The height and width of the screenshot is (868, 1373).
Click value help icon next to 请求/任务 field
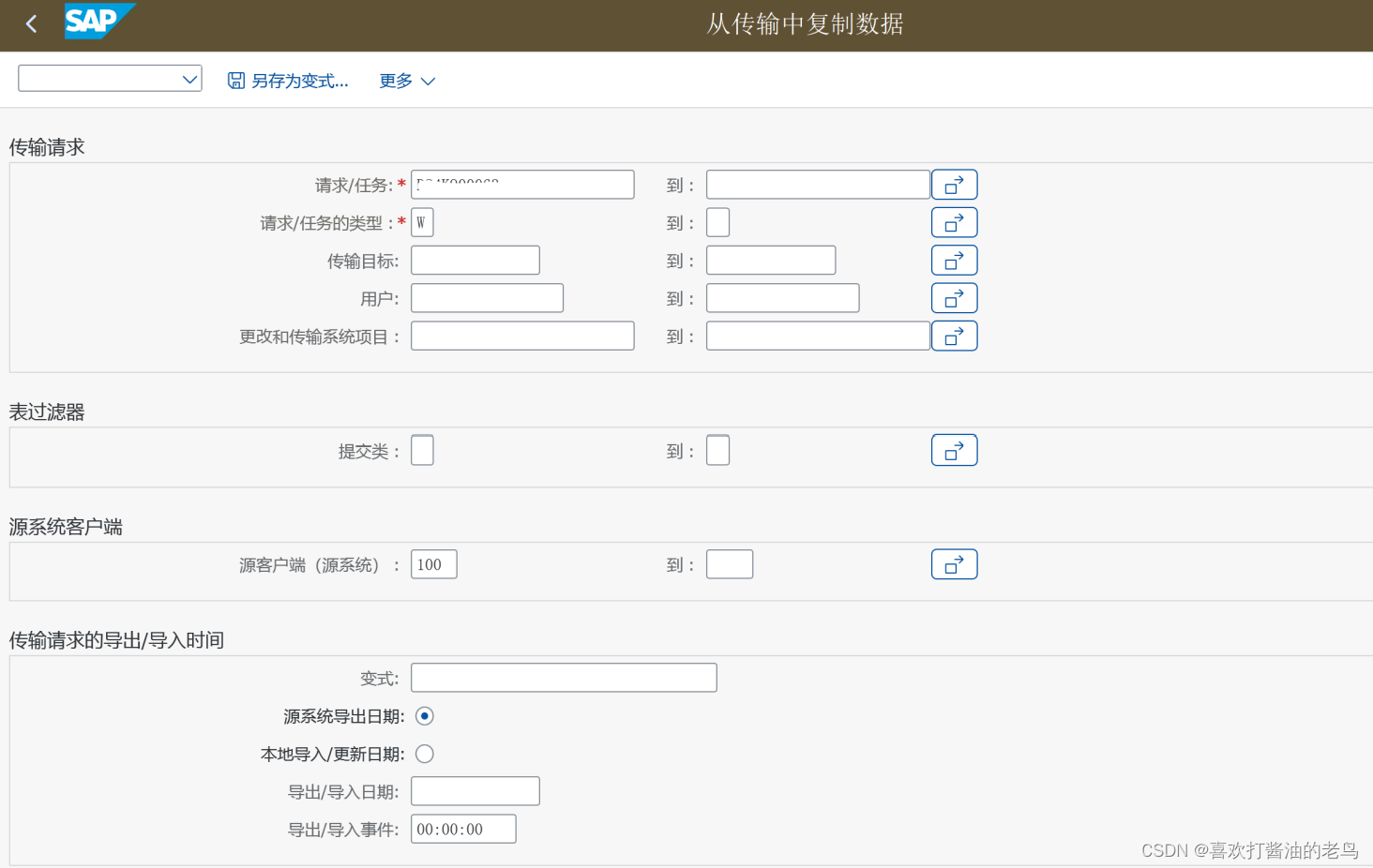[x=954, y=184]
